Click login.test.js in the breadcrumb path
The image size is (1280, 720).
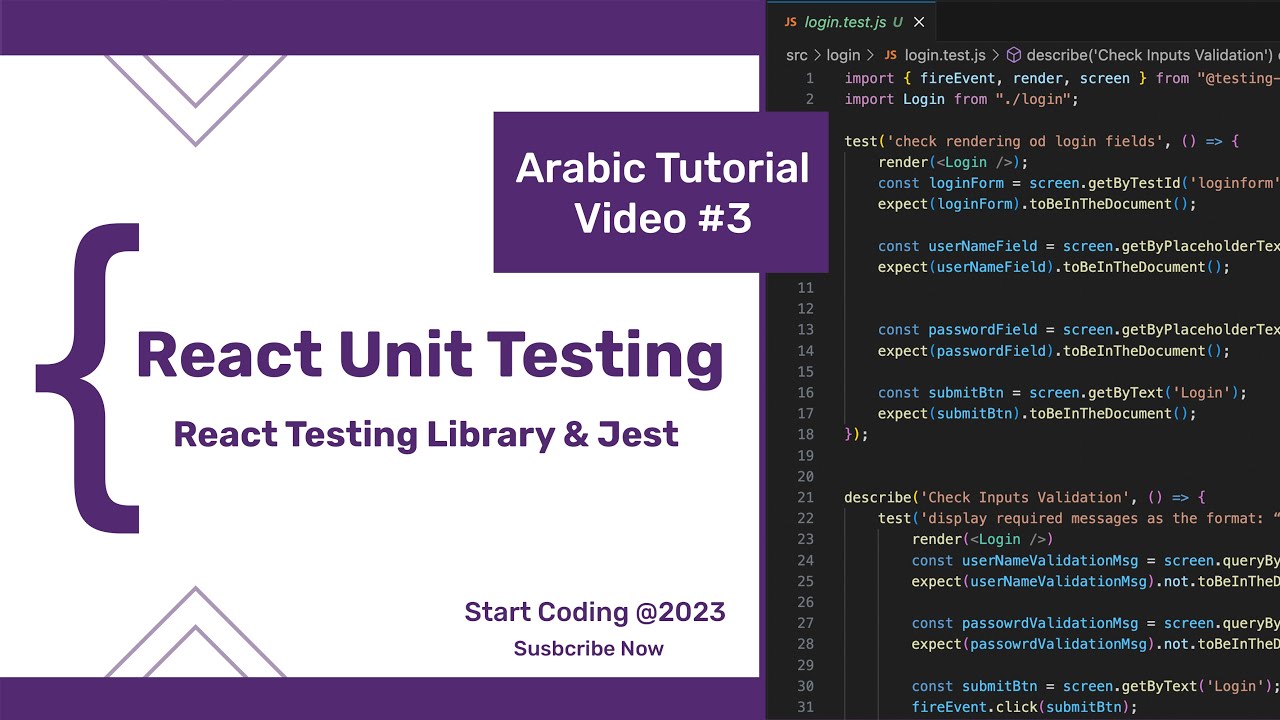pyautogui.click(x=945, y=55)
